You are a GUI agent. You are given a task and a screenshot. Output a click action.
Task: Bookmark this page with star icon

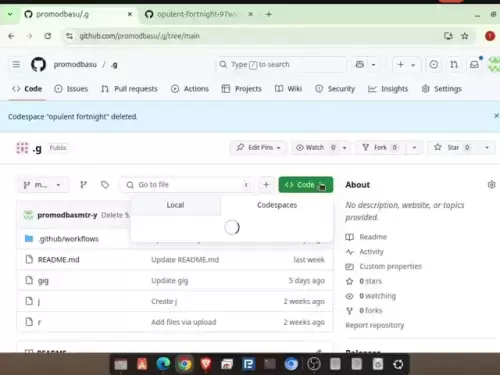465,36
